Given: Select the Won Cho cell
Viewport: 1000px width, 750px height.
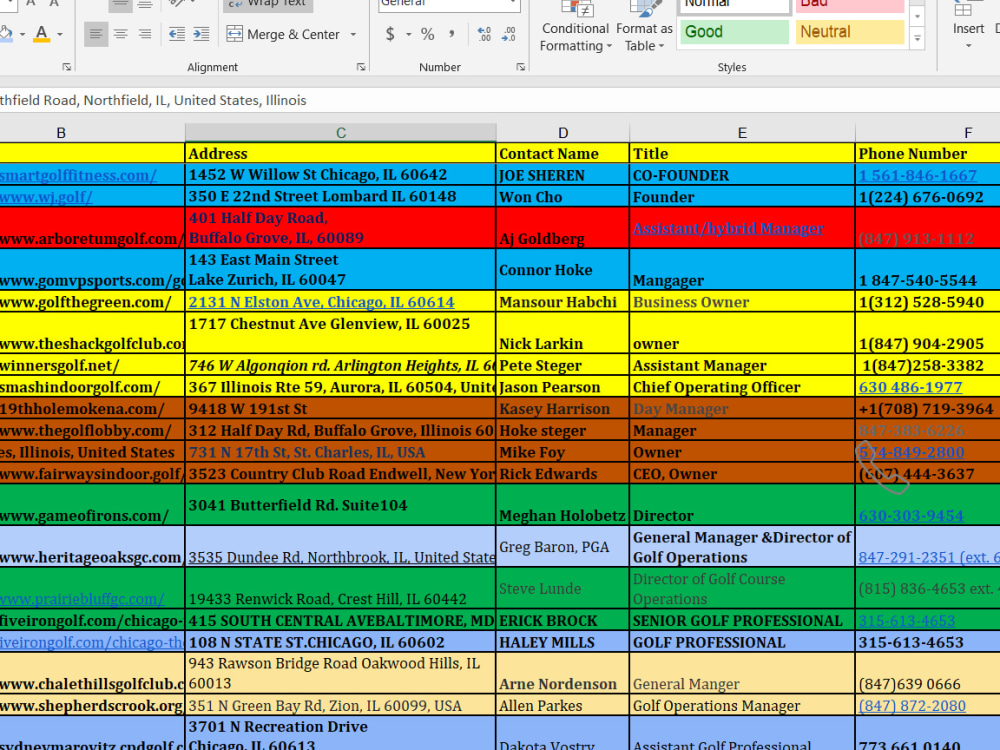Looking at the screenshot, I should point(562,197).
